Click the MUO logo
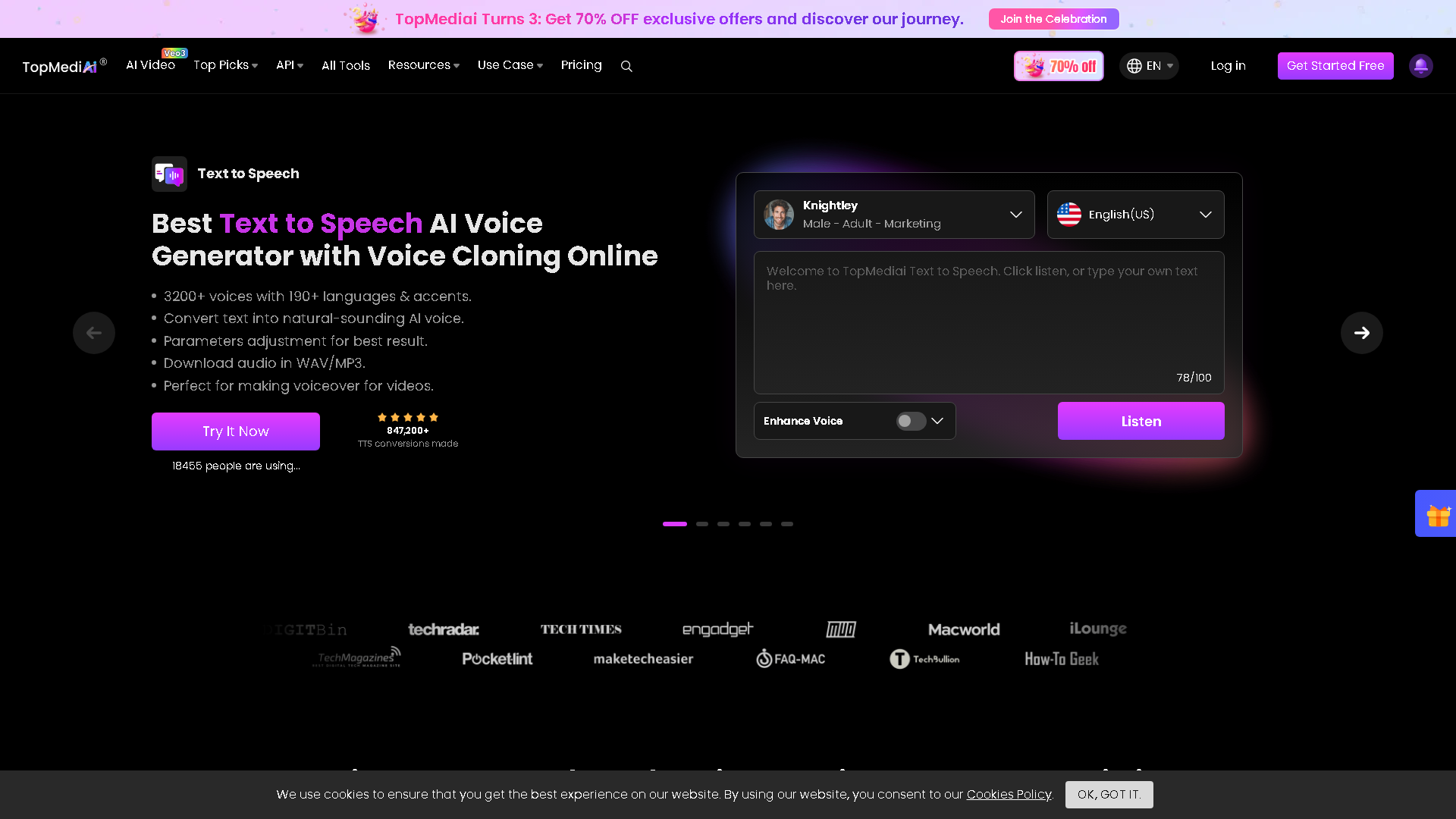Screen dimensions: 1456x819 841,629
